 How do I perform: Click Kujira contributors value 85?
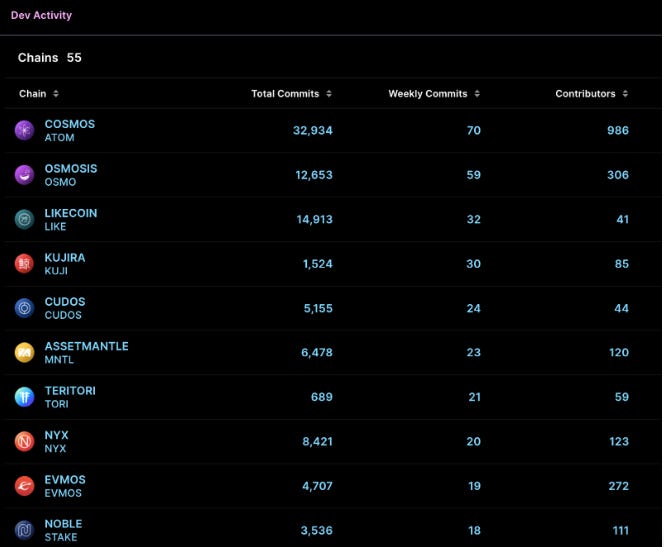(x=622, y=264)
